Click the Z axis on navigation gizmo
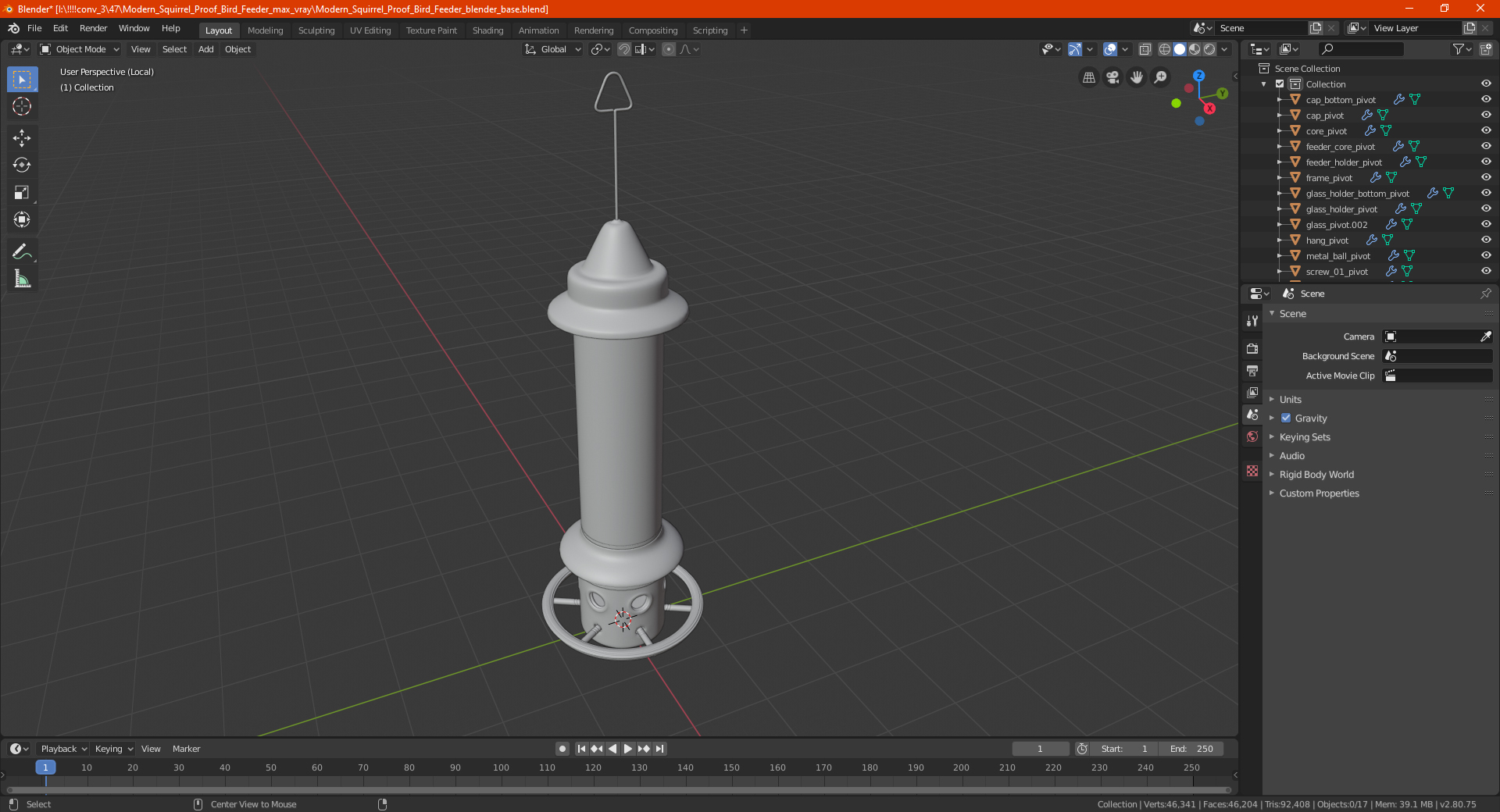This screenshot has width=1500, height=812. coord(1198,76)
